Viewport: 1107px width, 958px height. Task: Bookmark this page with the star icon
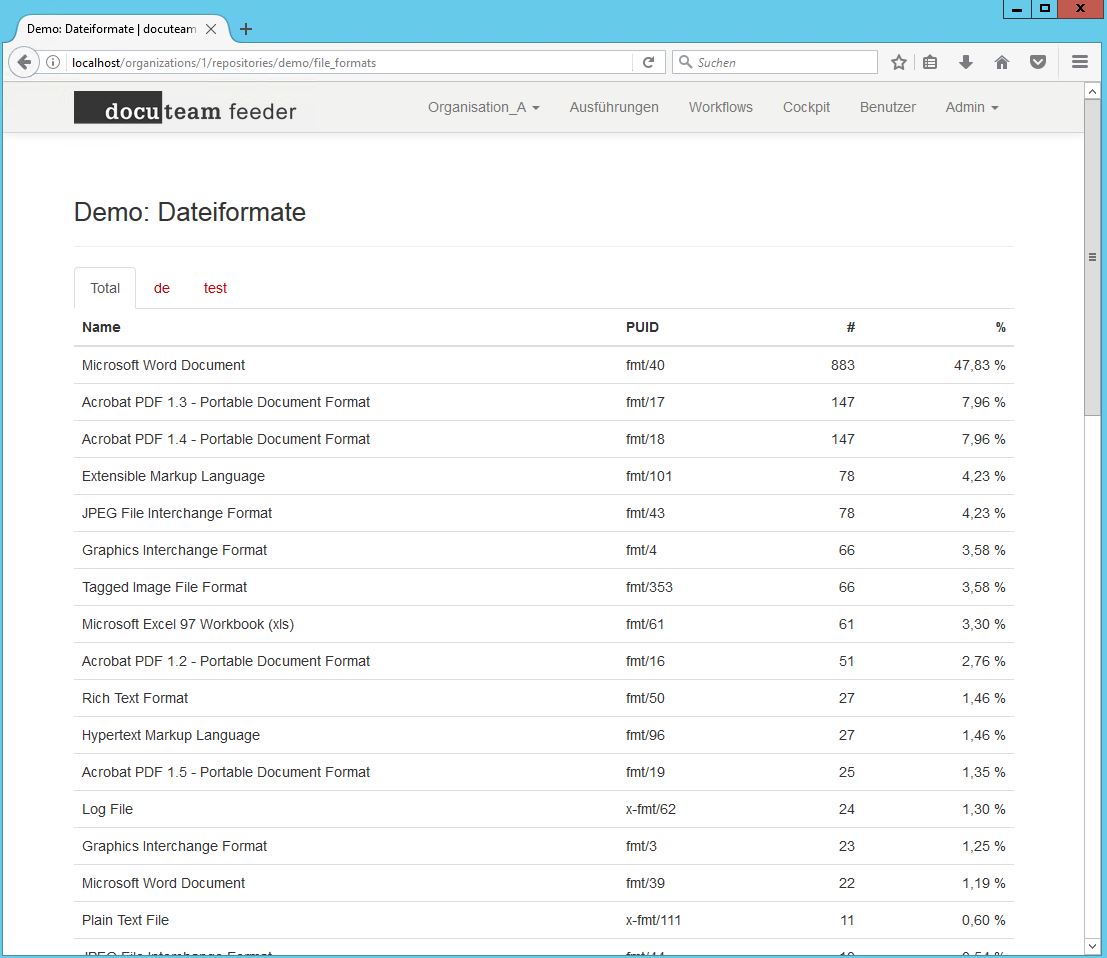tap(898, 62)
